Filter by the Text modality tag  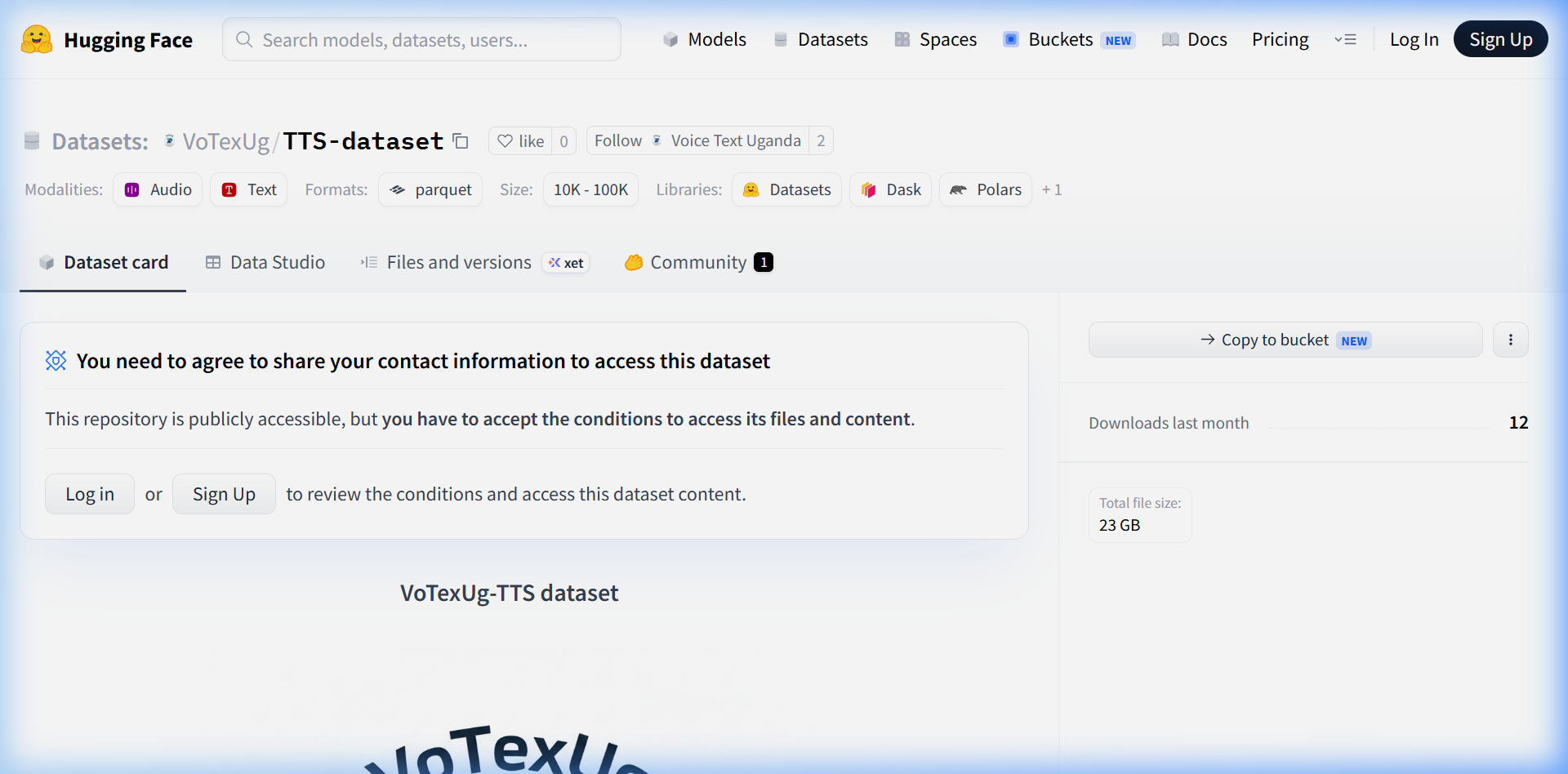(x=249, y=190)
